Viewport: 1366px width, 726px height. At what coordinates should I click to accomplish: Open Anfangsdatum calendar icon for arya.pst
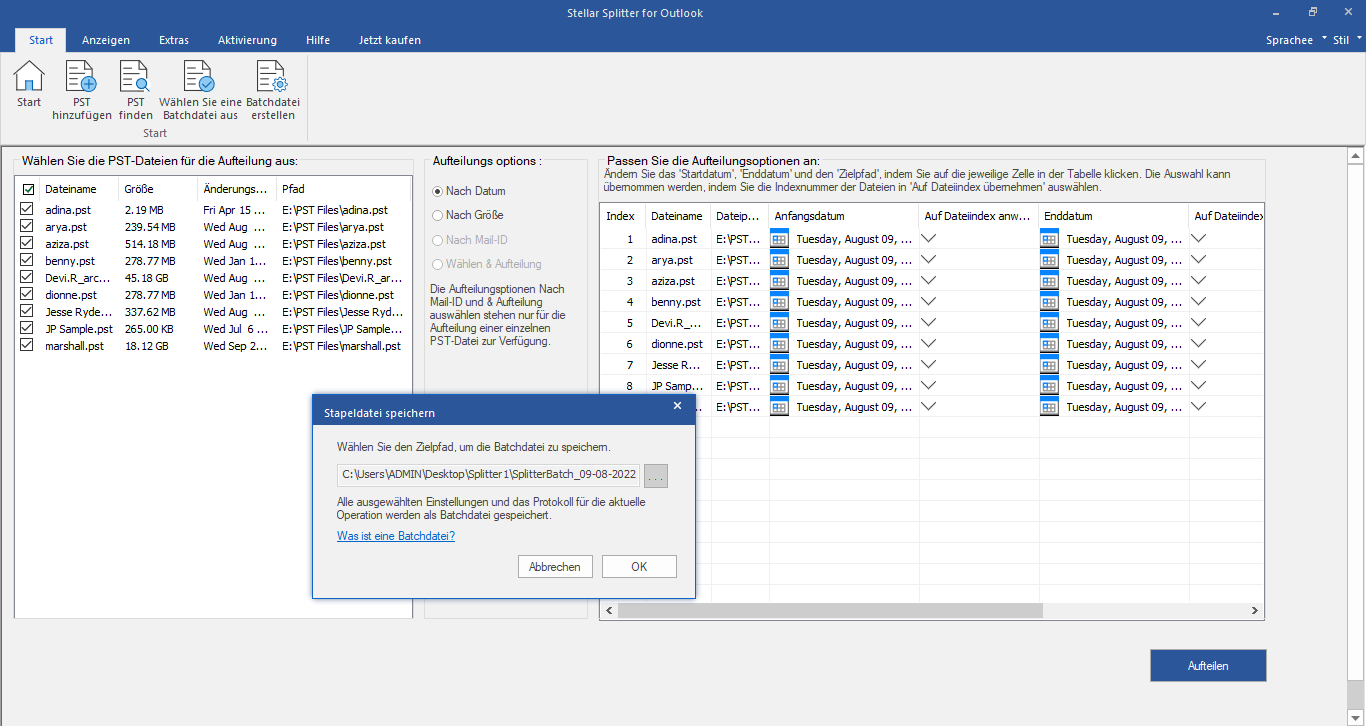tap(780, 260)
